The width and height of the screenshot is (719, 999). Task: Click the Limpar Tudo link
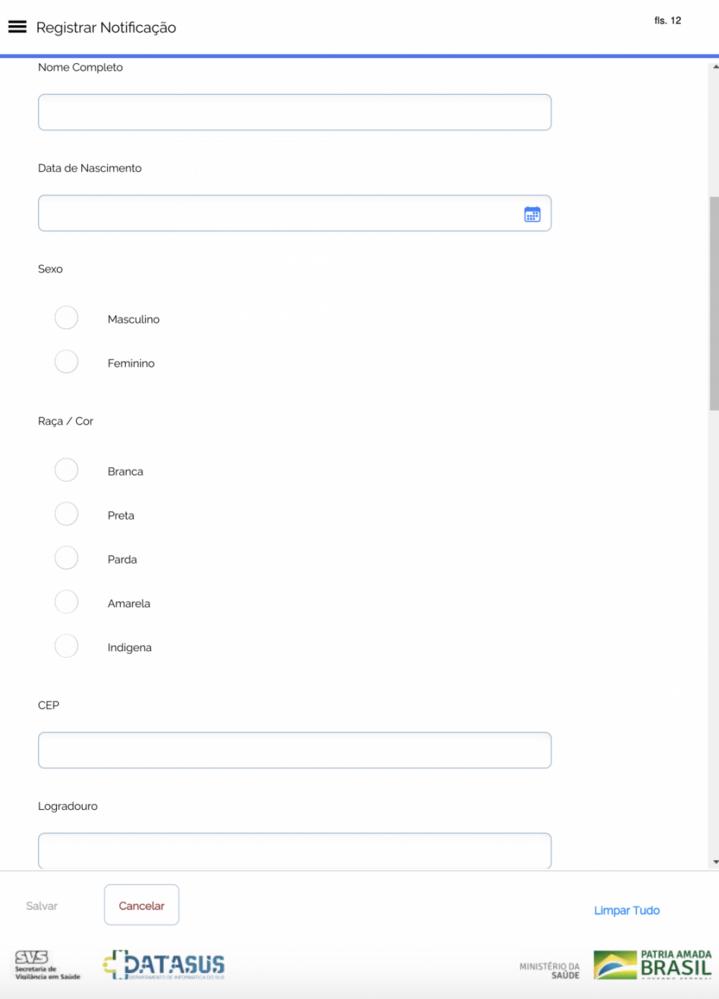click(x=626, y=910)
